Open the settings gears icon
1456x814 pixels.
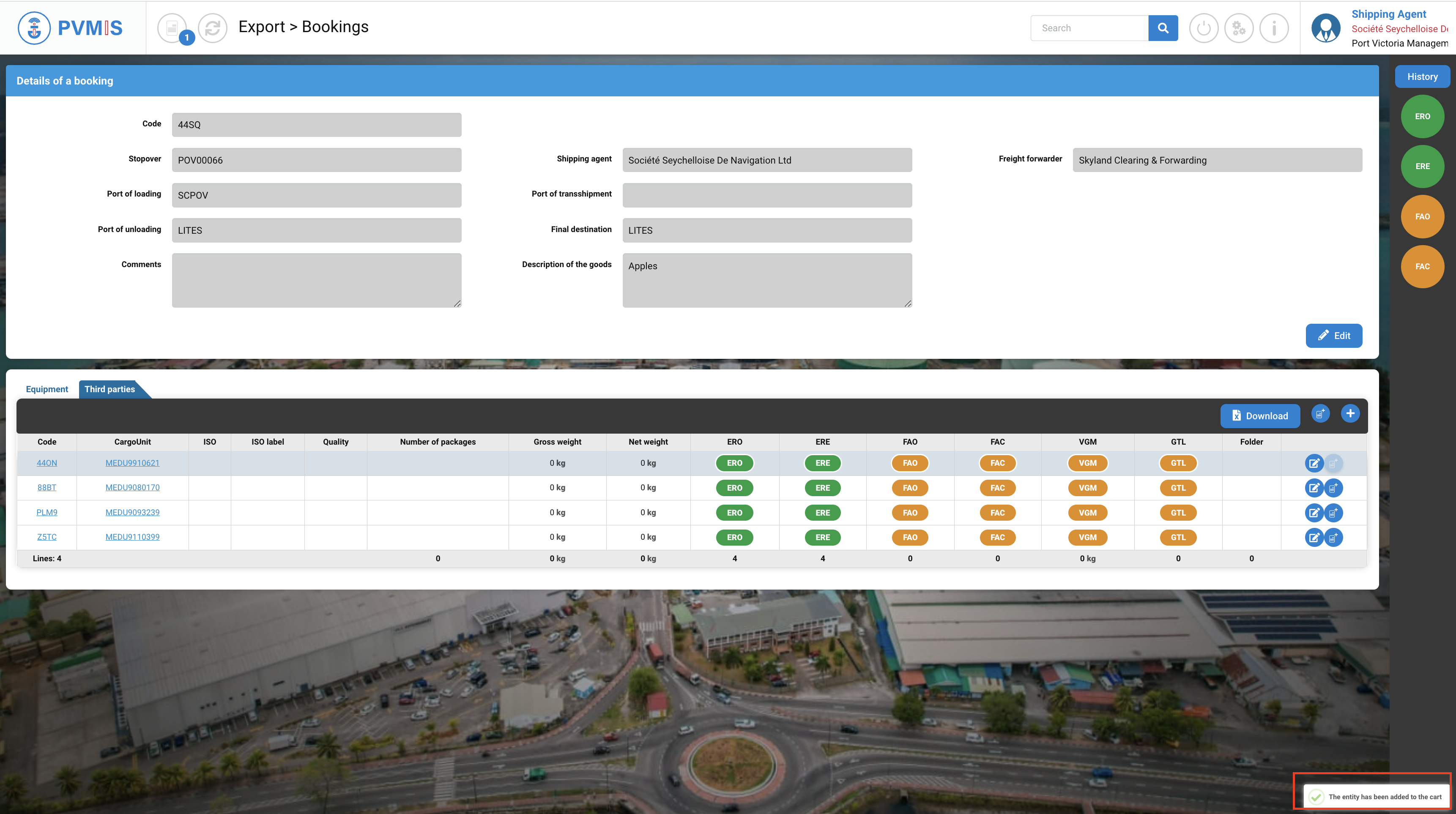1238,27
